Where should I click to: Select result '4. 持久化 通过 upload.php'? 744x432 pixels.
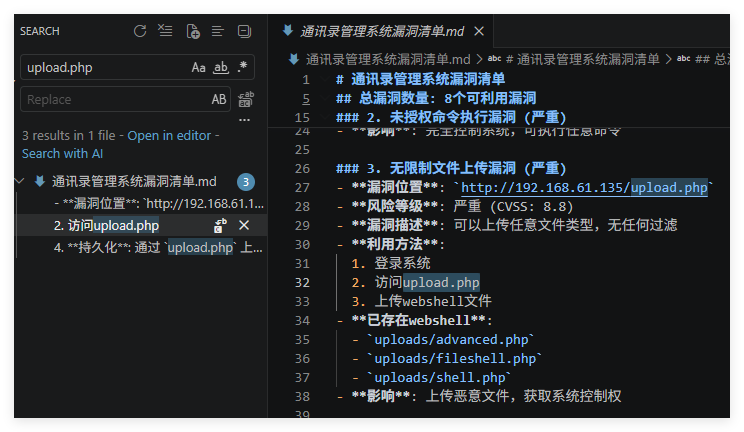141,248
